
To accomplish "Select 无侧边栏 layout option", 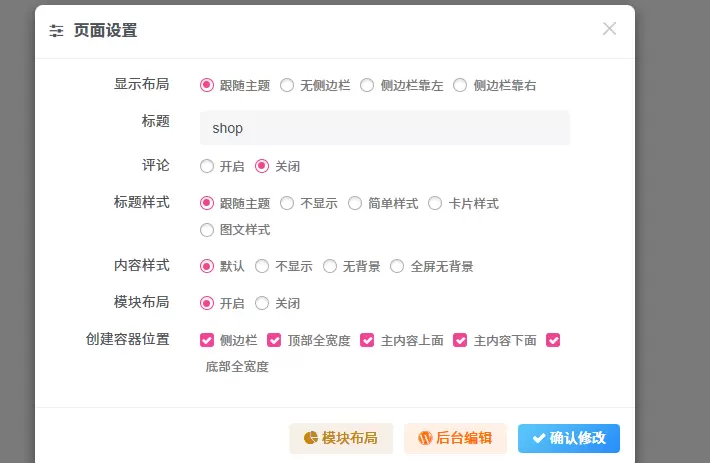I will 287,85.
